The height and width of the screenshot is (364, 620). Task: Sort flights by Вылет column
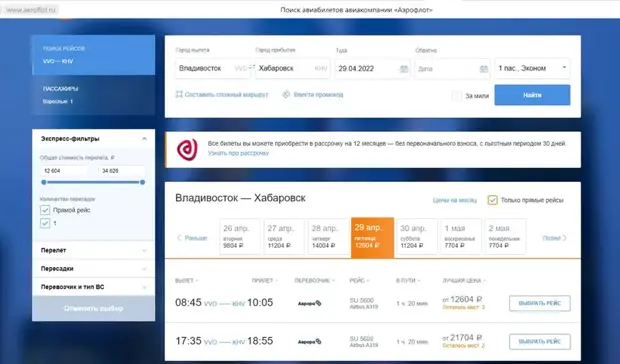point(187,281)
